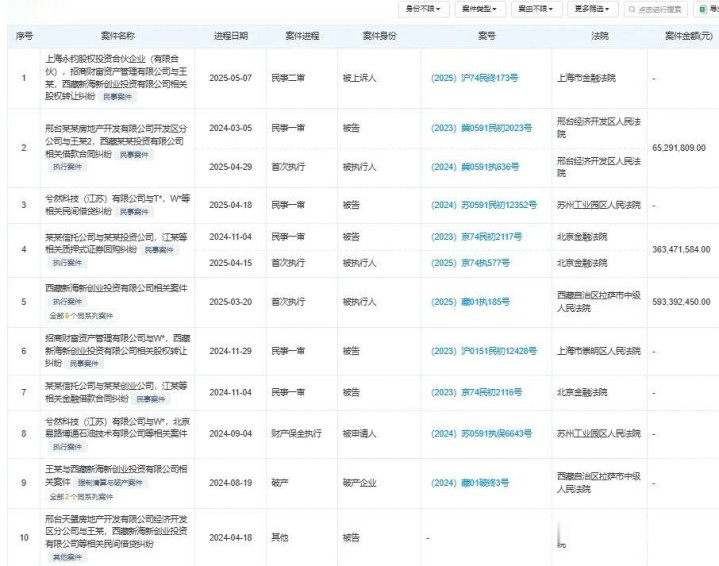
Task: Expand 全部2个同系列案件 in row 9
Action: (x=81, y=497)
